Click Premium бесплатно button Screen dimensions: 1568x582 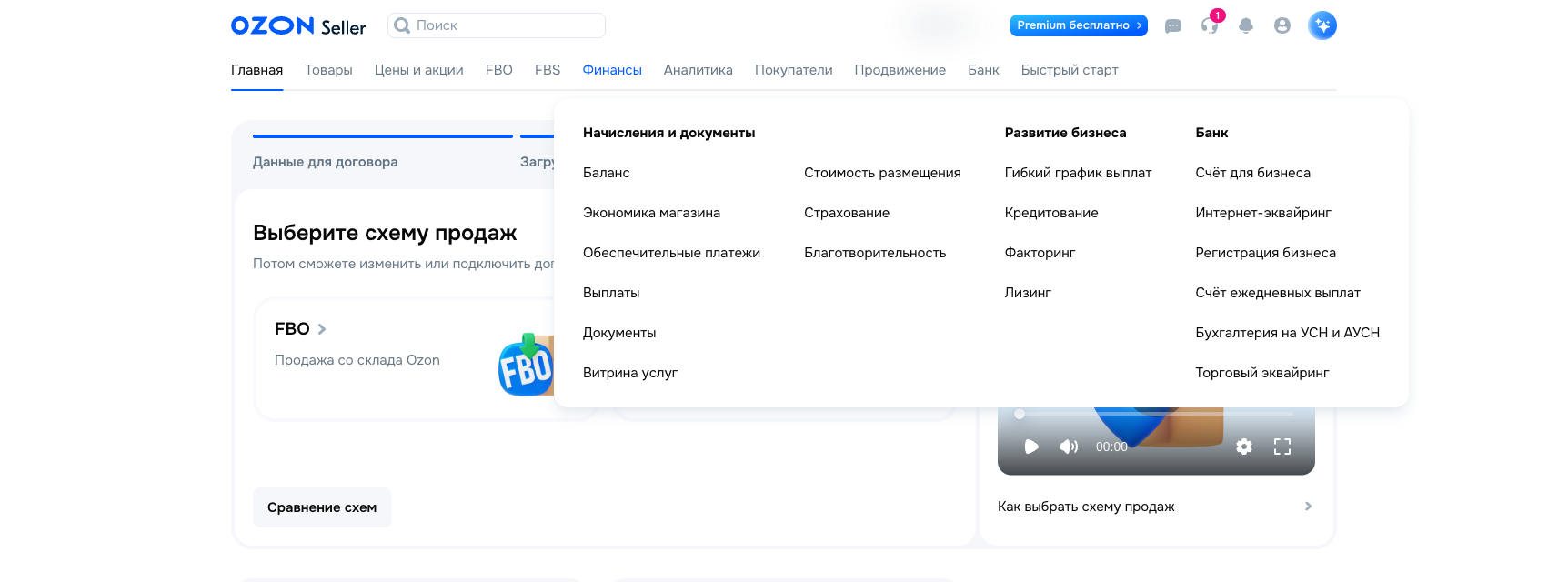pyautogui.click(x=1079, y=25)
